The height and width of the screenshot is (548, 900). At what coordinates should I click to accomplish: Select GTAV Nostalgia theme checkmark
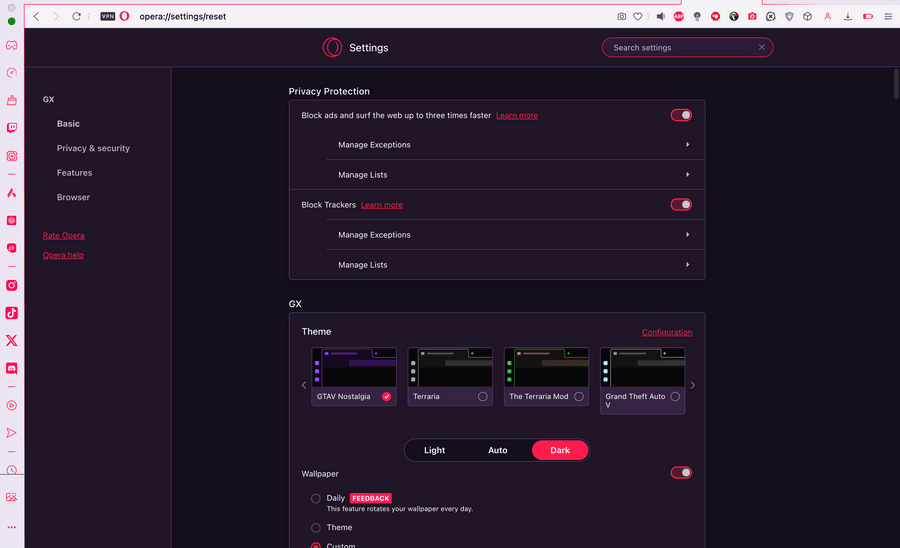click(x=387, y=397)
